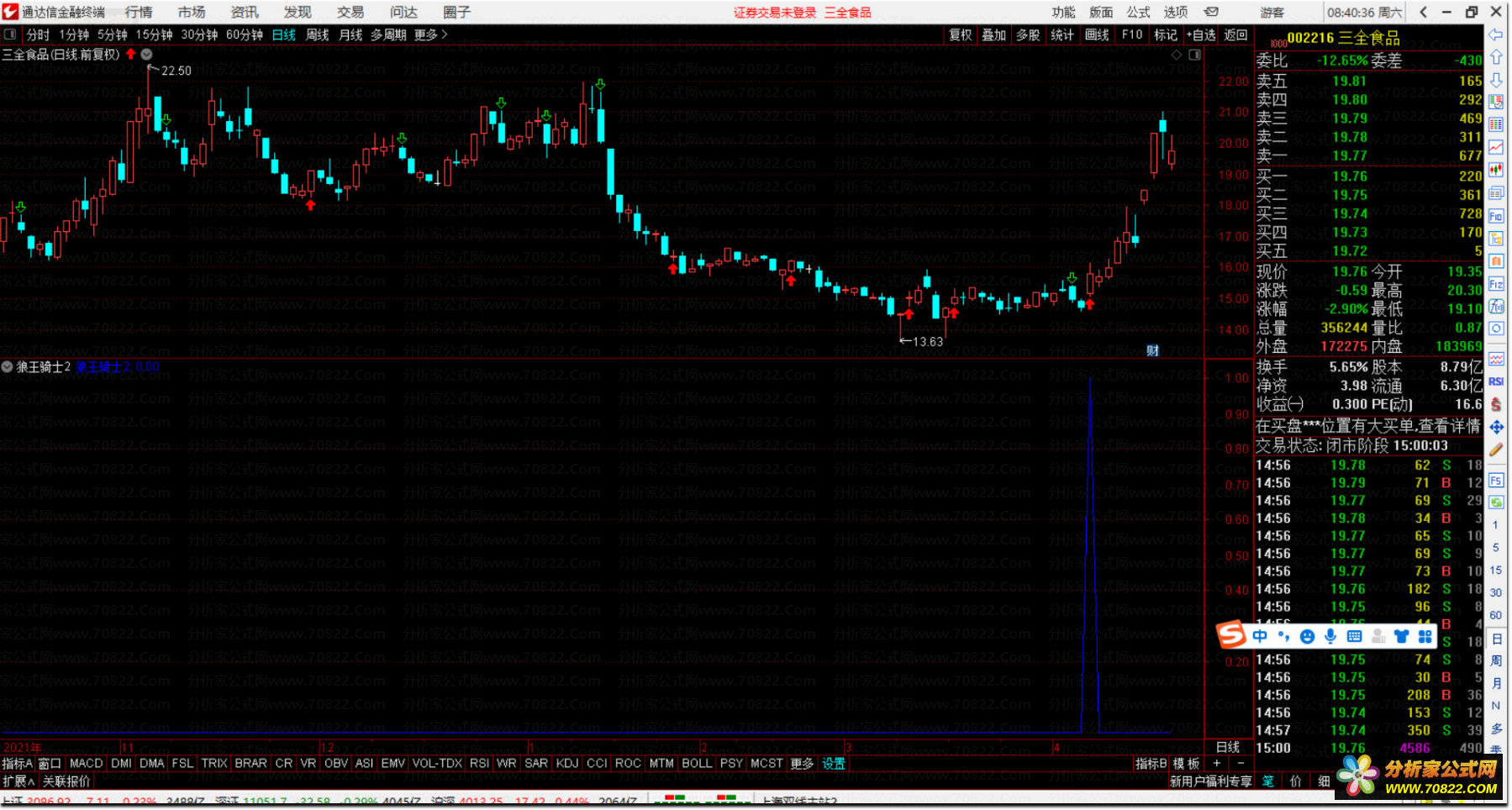The image size is (1512, 810).
Task: Open the mail envelope icon in title bar
Action: [x=1211, y=12]
